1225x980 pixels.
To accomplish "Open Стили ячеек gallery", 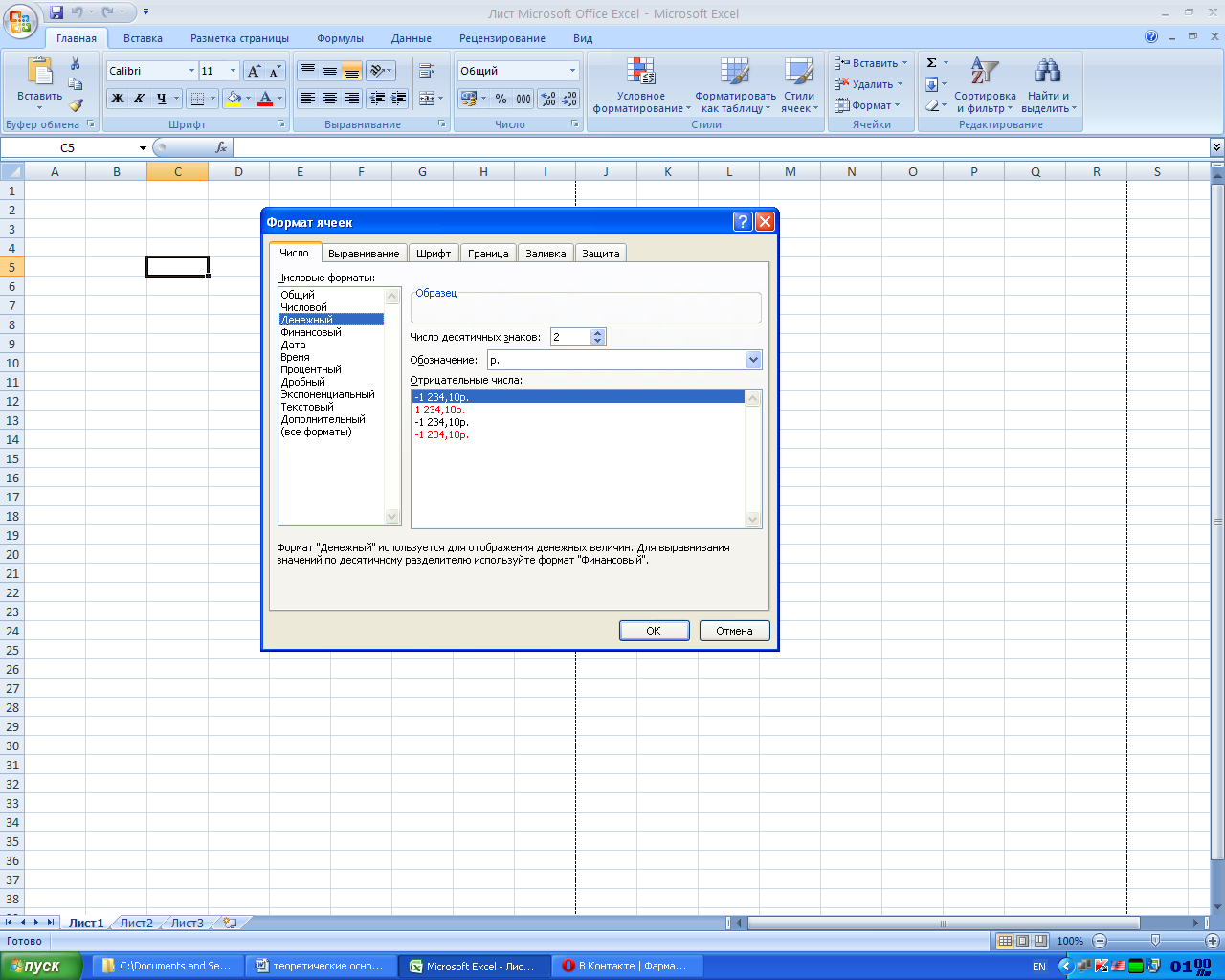I will [799, 85].
